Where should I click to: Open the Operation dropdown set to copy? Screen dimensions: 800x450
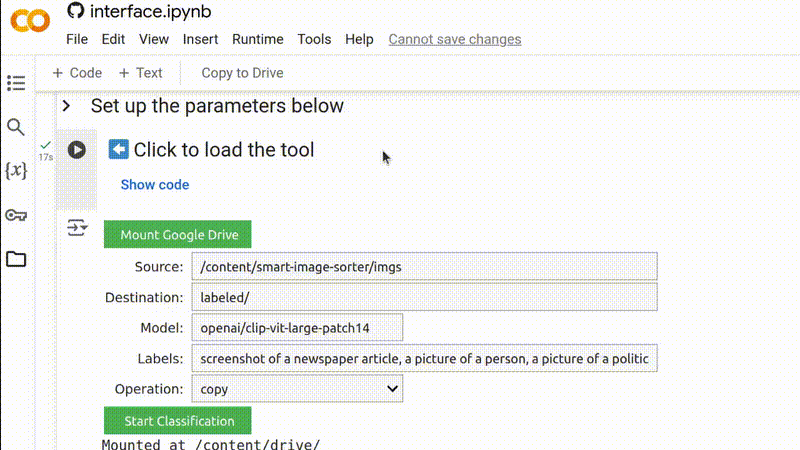tap(297, 389)
